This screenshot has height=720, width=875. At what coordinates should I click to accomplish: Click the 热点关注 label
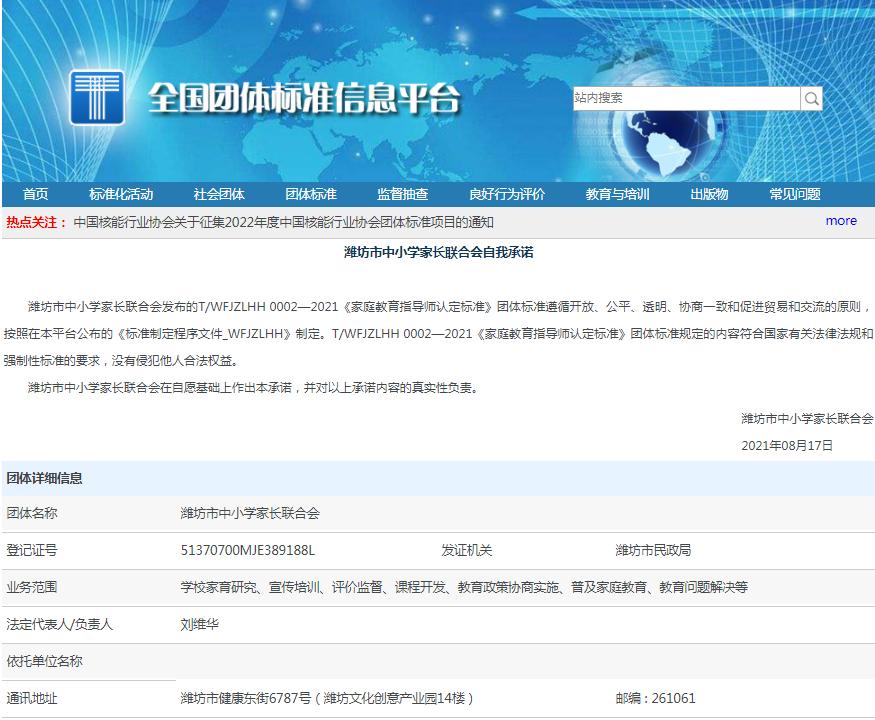[x=35, y=222]
